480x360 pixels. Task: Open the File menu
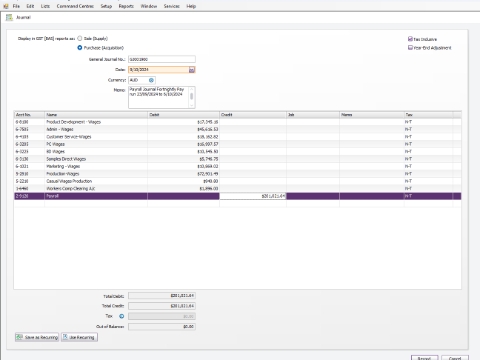(x=16, y=6)
